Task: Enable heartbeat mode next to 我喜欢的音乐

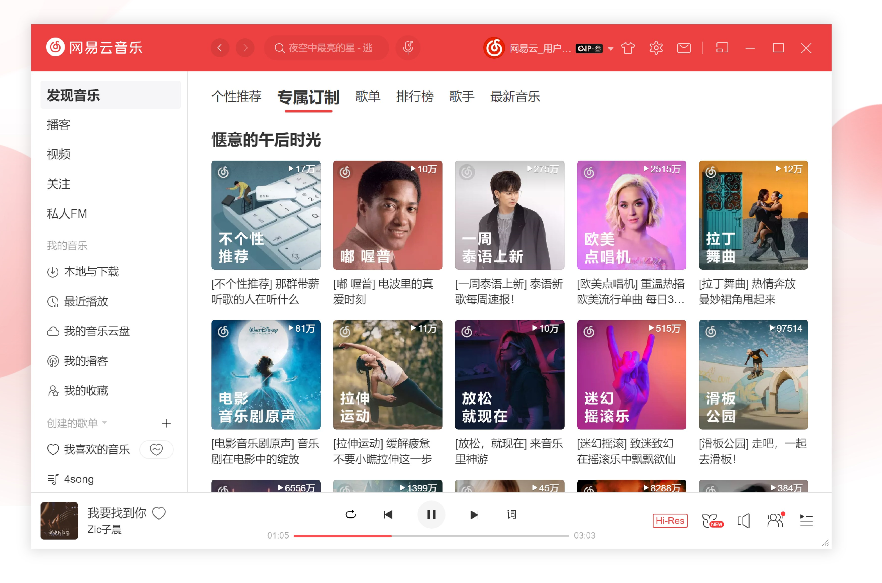Action: 157,450
